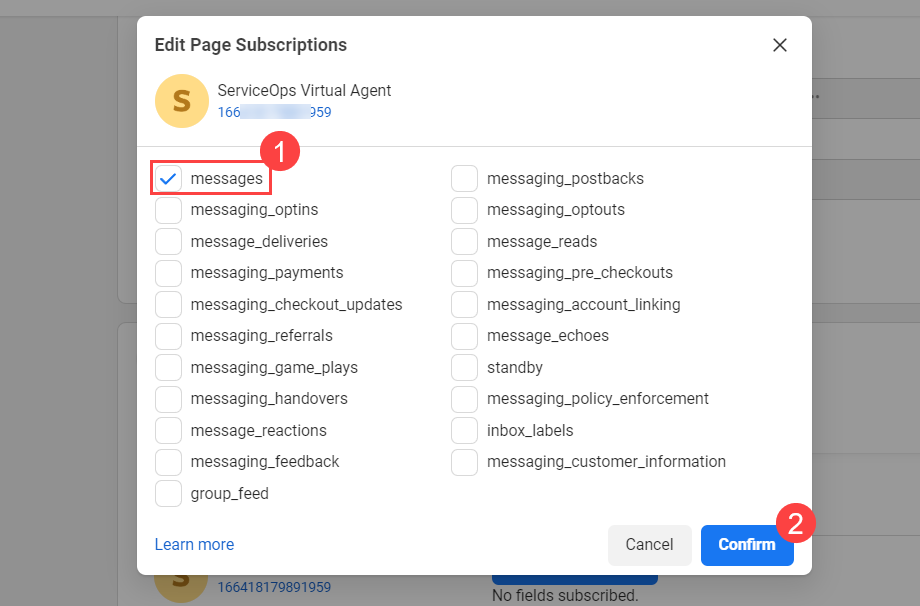
Task: Check messaging_checkout_updates
Action: (167, 304)
